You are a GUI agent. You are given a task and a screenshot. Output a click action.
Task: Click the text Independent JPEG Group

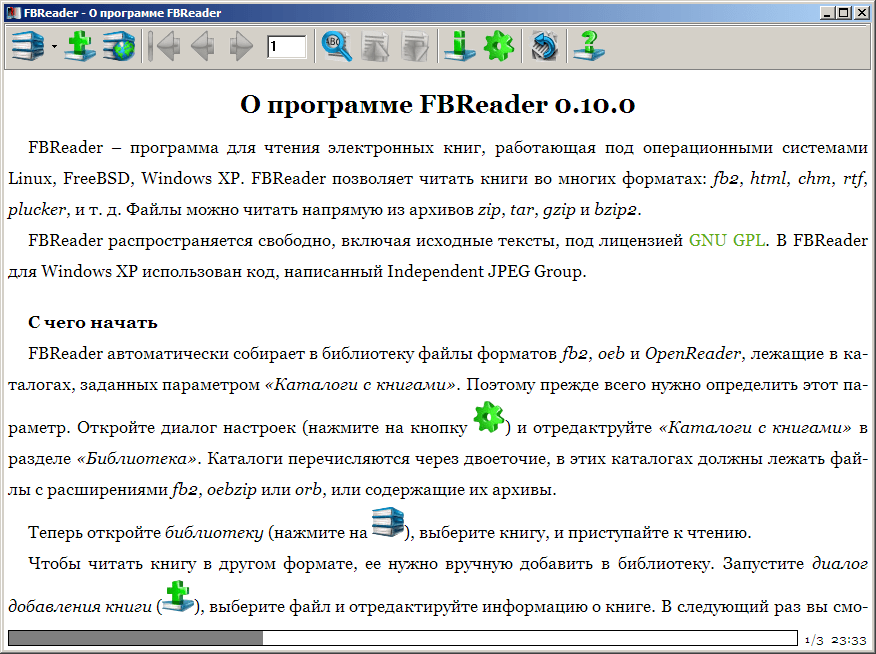point(485,271)
